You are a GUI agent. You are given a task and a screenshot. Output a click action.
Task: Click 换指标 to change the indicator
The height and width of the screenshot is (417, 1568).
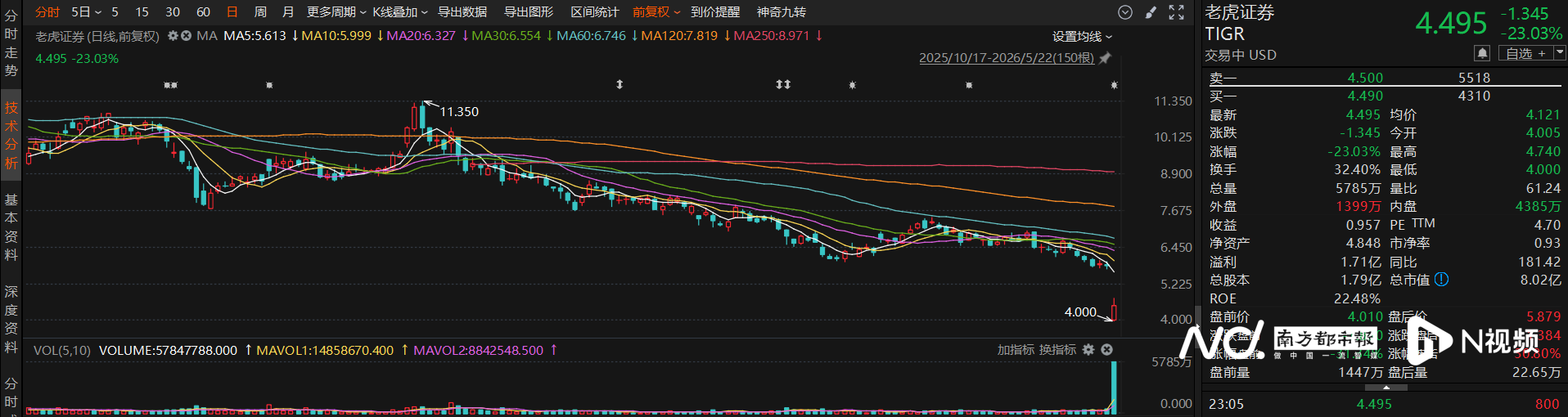[1057, 350]
